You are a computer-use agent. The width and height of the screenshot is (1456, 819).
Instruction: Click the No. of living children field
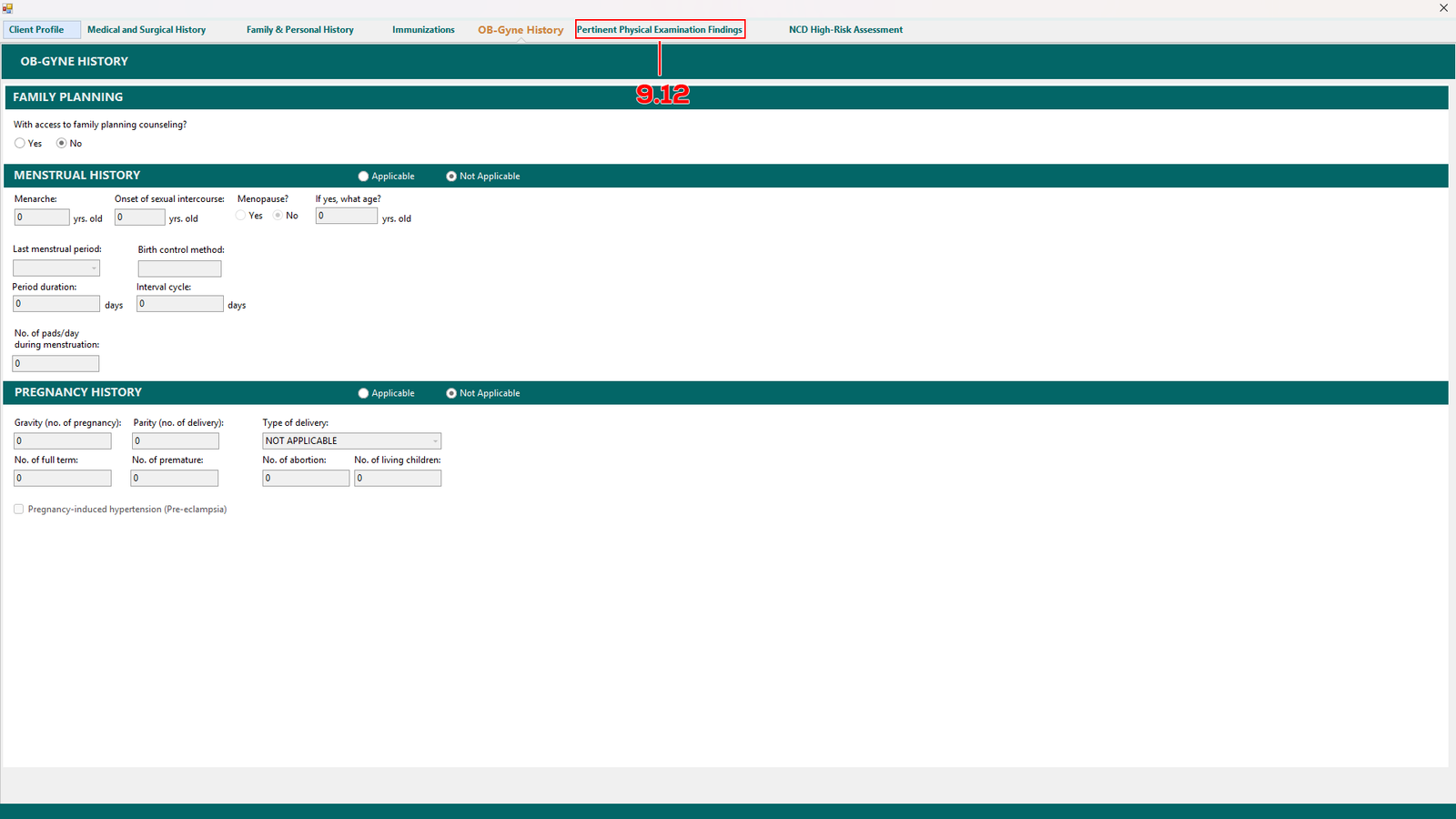click(x=398, y=479)
